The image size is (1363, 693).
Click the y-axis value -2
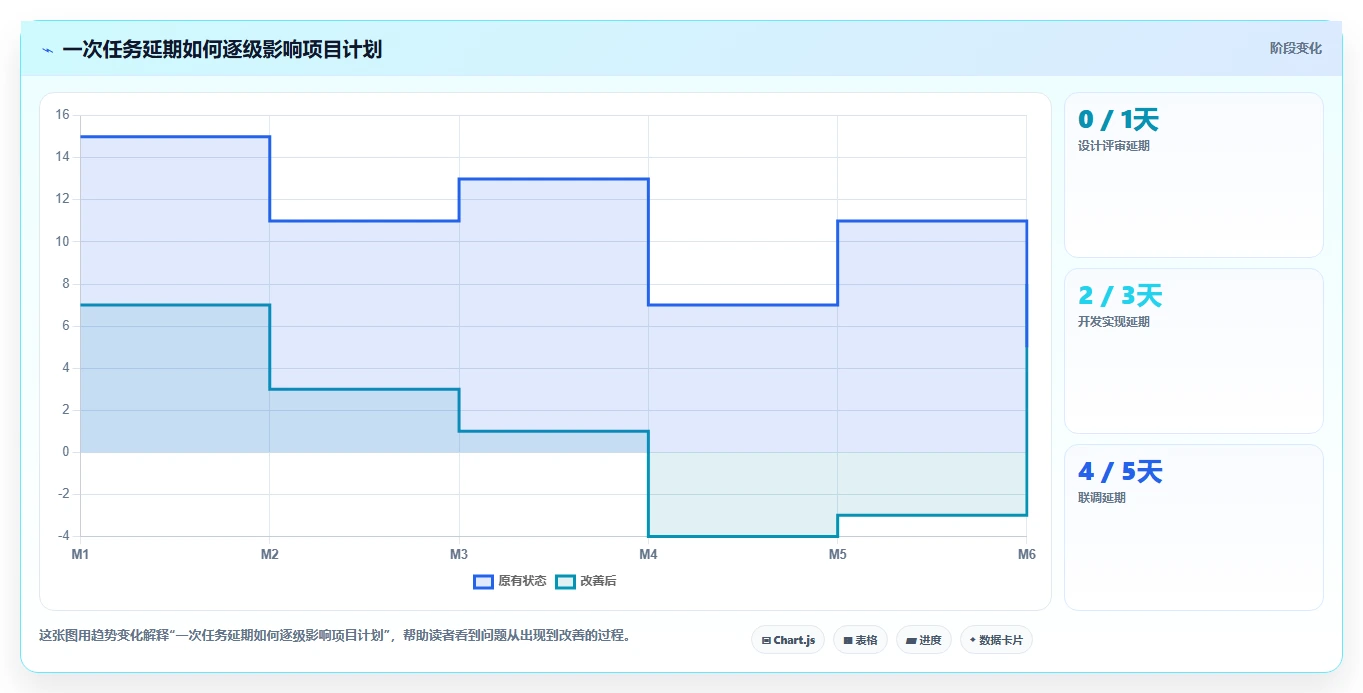pyautogui.click(x=63, y=494)
